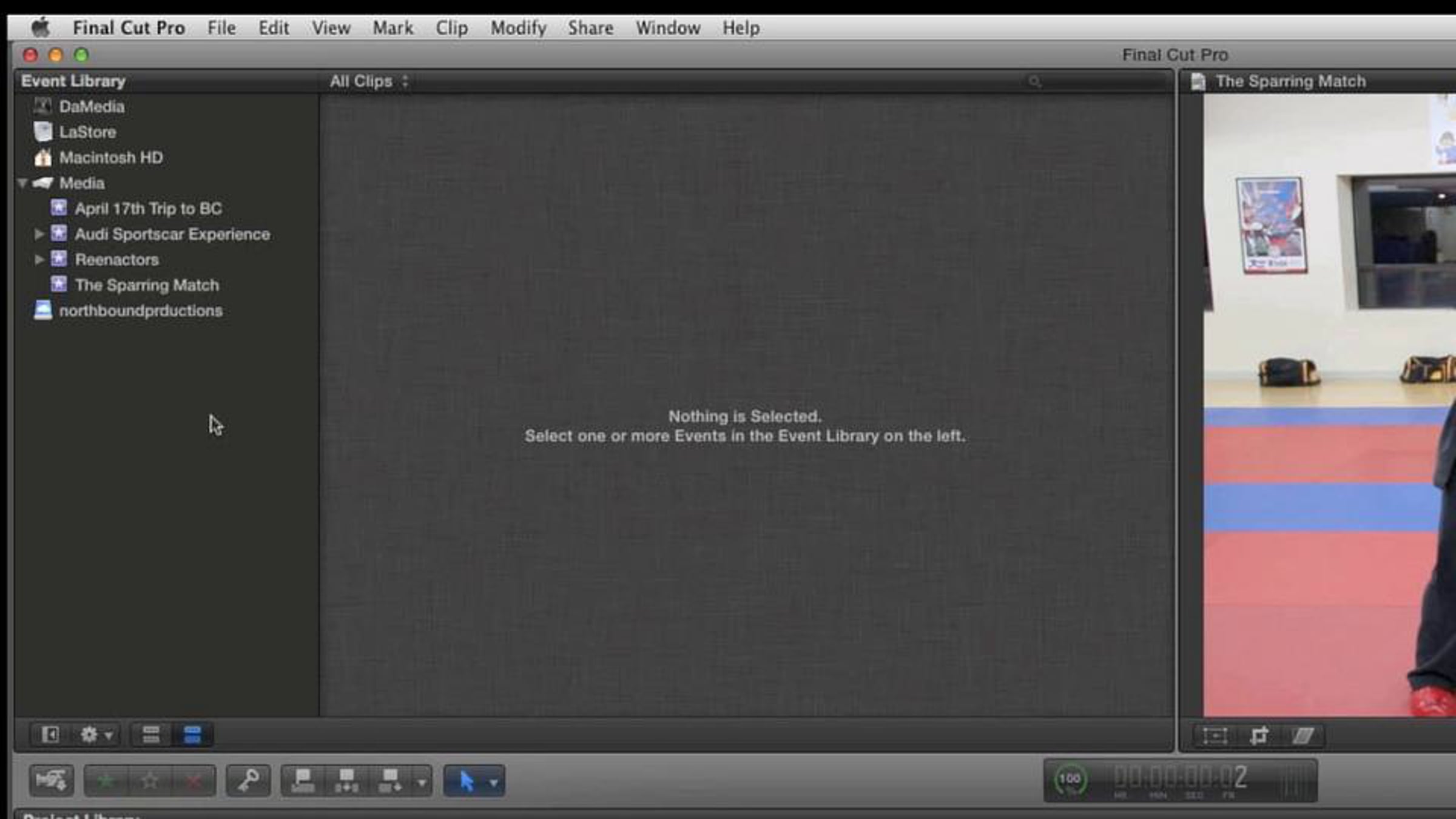This screenshot has width=1456, height=819.
Task: Open the Clip menu
Action: 452,28
